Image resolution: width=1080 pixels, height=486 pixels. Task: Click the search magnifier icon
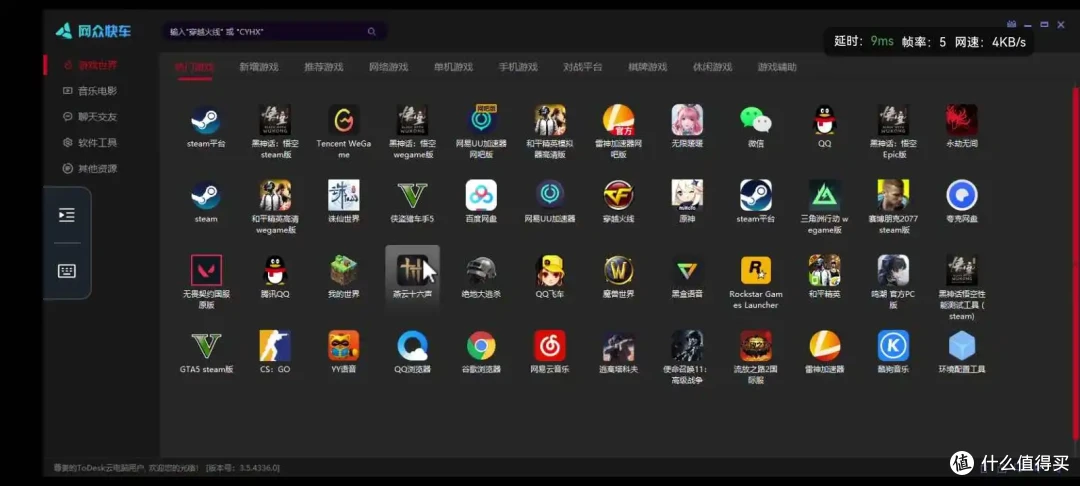point(372,32)
